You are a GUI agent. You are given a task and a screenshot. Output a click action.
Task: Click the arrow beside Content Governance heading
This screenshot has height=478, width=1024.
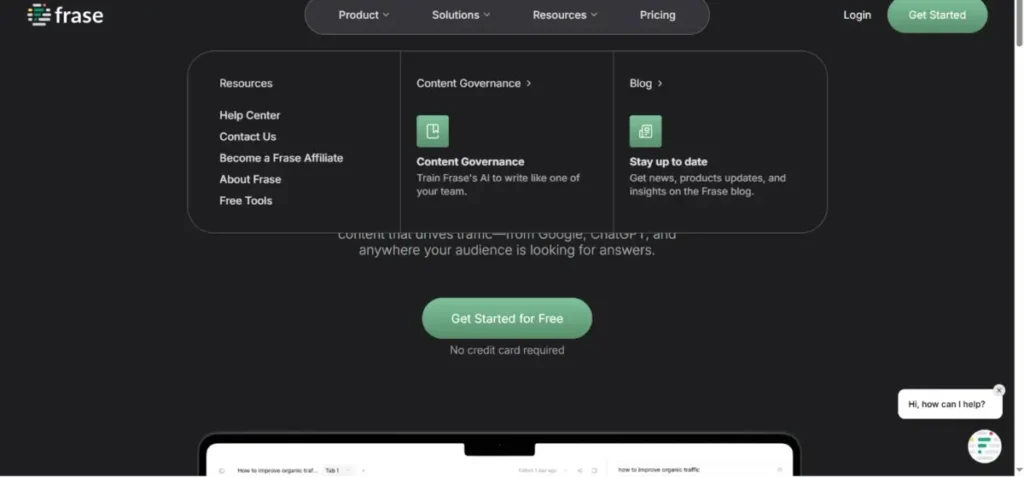[529, 84]
